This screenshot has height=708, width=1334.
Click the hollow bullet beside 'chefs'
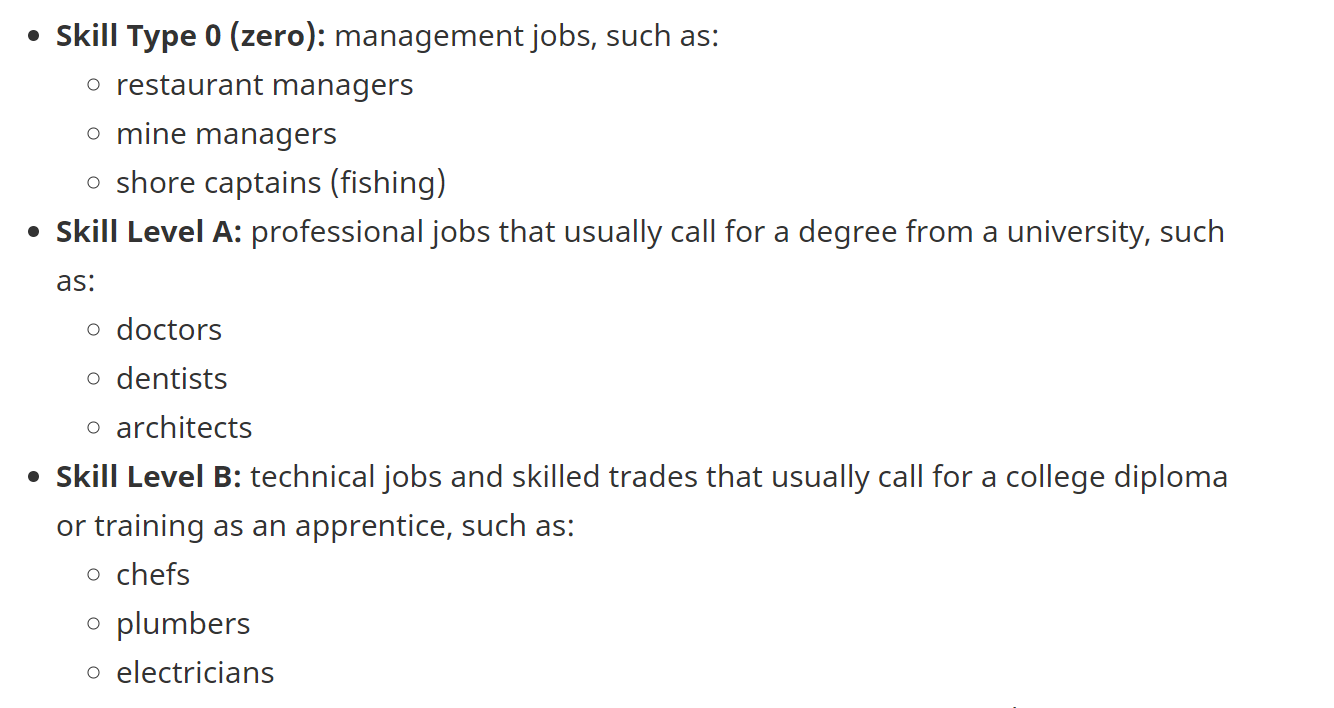pos(94,575)
